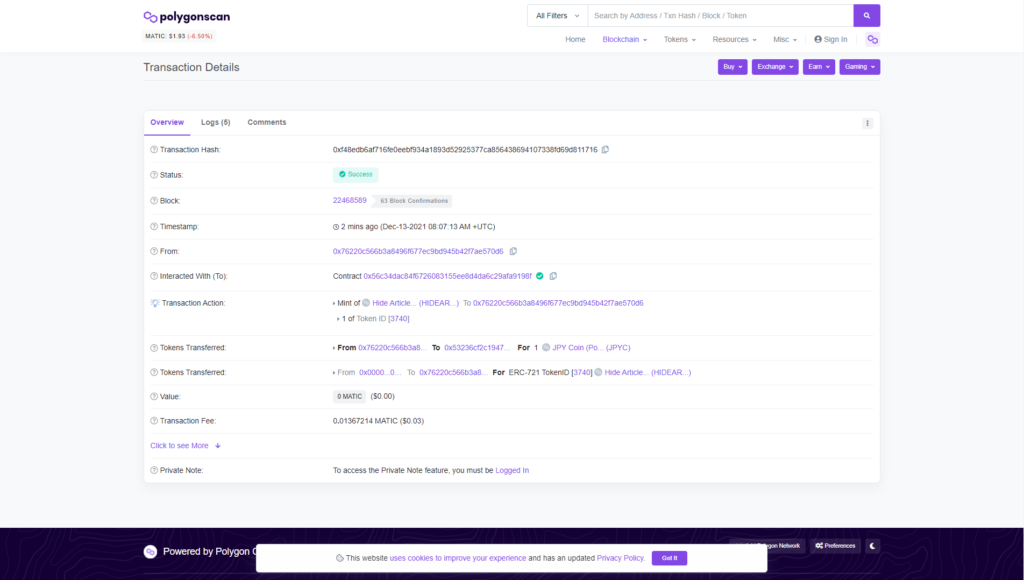Open the Privacy Policy link

(x=620, y=558)
